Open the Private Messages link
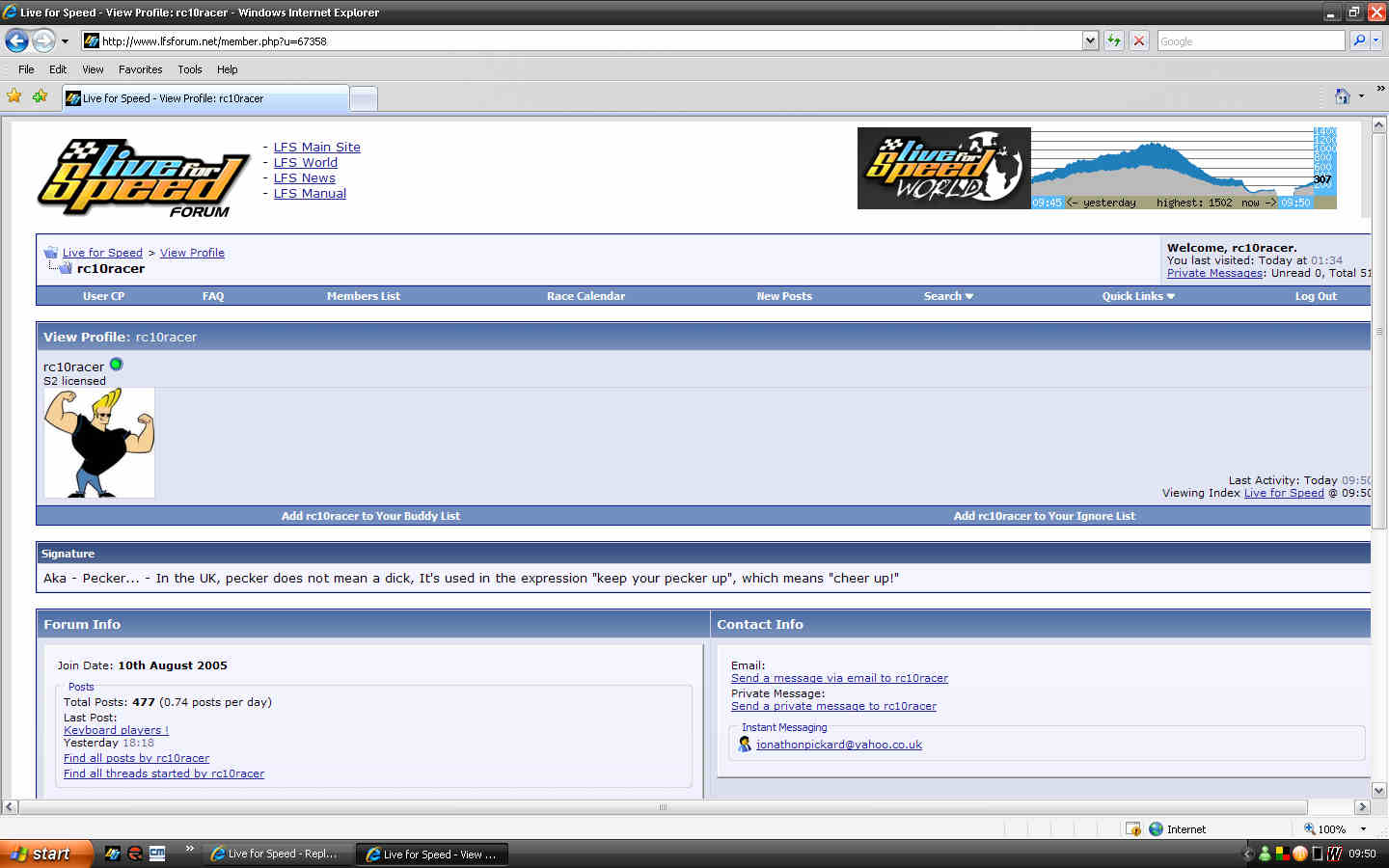The height and width of the screenshot is (868, 1389). pyautogui.click(x=1214, y=273)
